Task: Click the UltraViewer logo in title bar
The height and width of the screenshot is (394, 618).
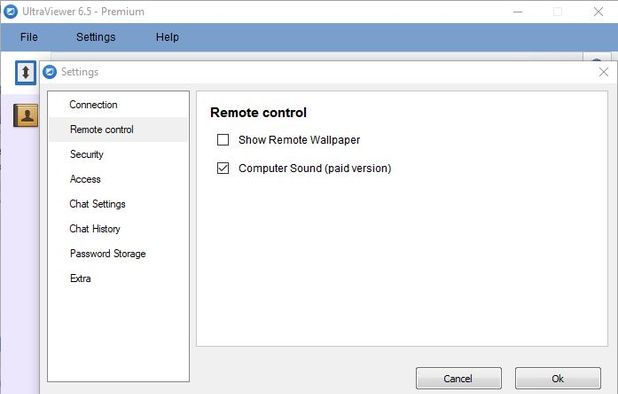Action: coord(10,11)
